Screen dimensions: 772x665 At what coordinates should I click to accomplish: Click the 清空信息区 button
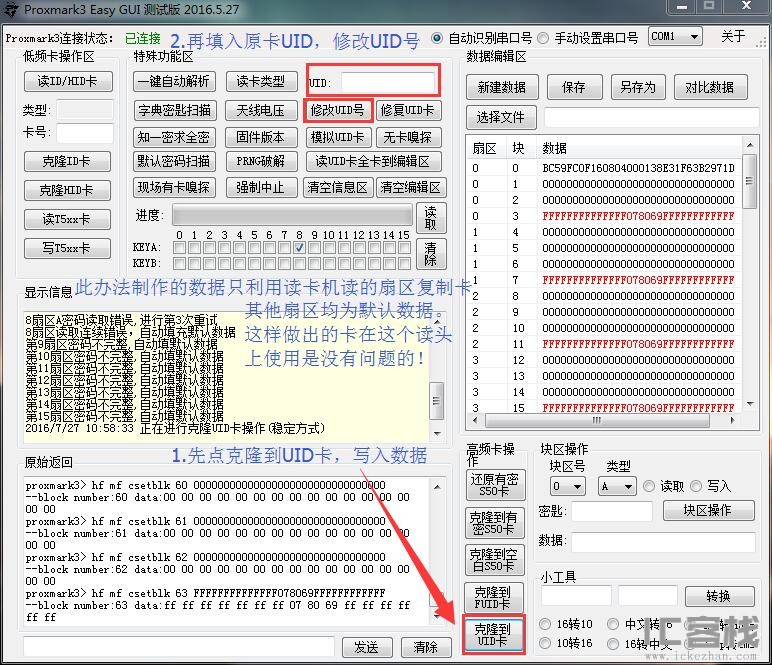coord(338,187)
